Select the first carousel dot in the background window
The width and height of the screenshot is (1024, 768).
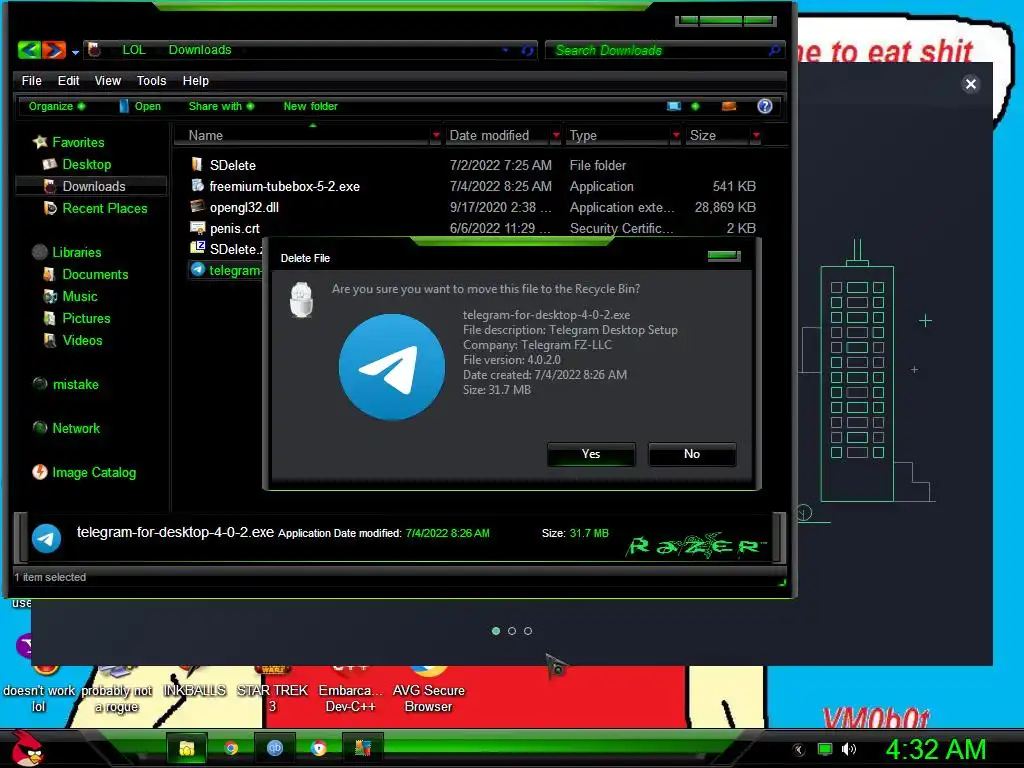point(496,631)
